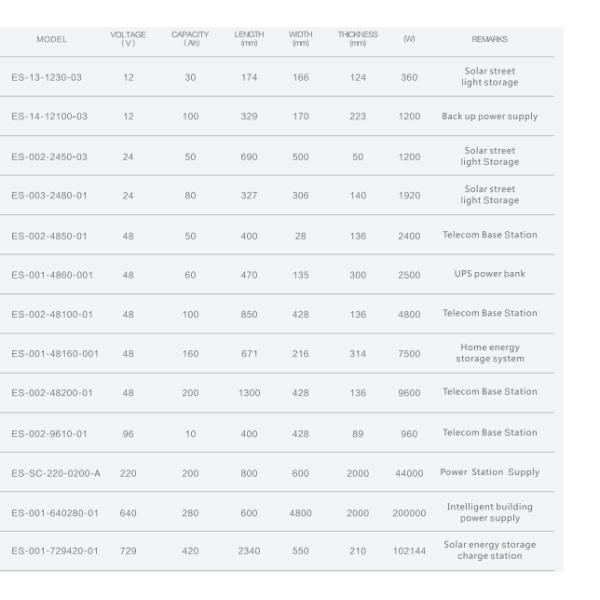
Task: Click the REMARKS column header
Action: 490,40
